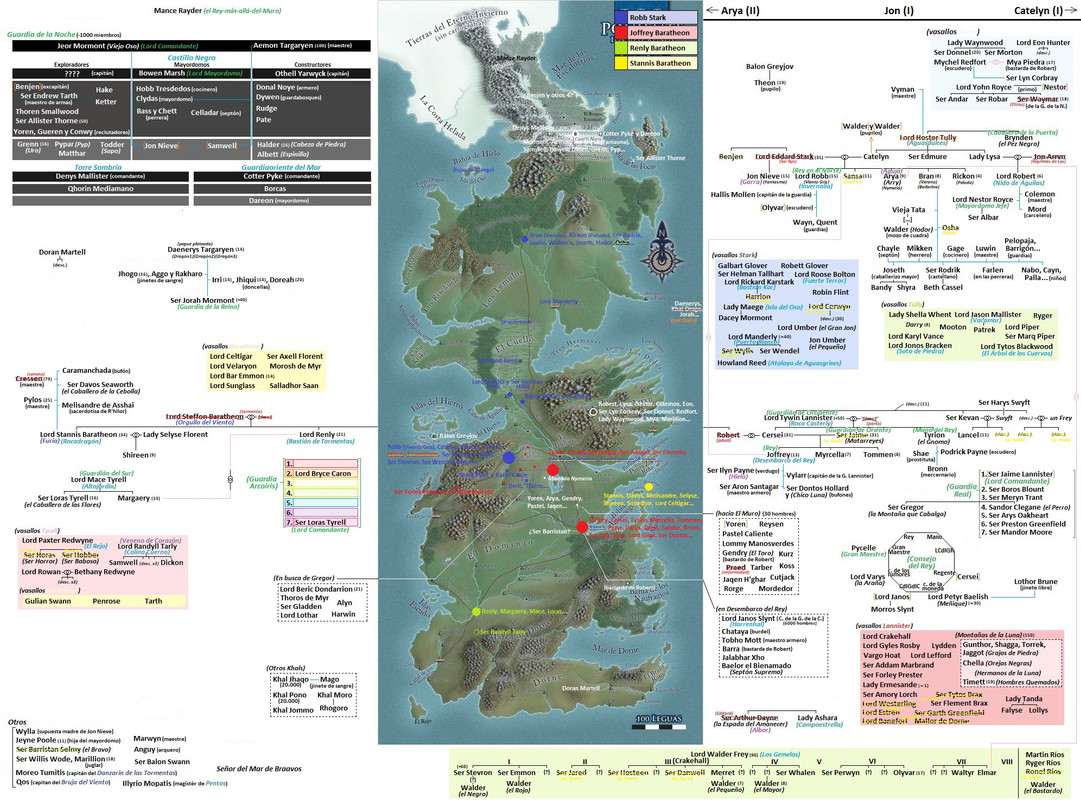1081x800 pixels.
Task: Click Lord Varys name beside council octagon
Action: (867, 577)
